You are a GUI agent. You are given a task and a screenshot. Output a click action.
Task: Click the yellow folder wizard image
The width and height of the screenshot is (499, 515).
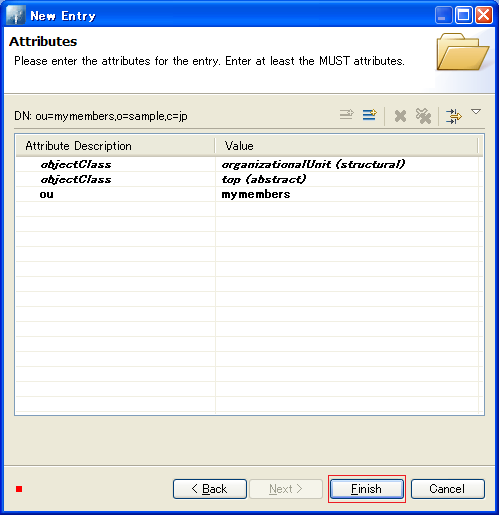tap(462, 52)
